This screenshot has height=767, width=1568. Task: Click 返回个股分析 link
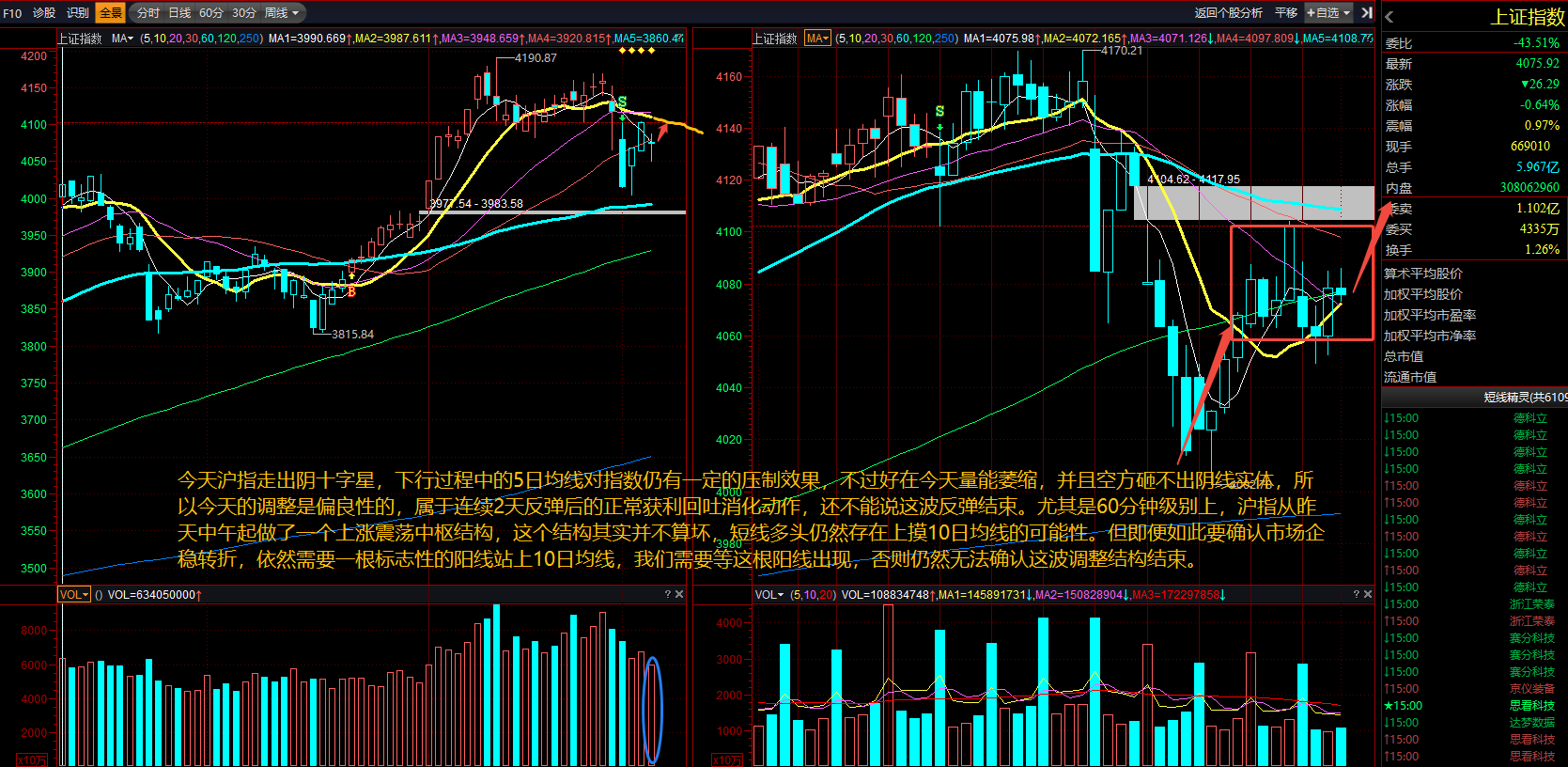click(1228, 12)
